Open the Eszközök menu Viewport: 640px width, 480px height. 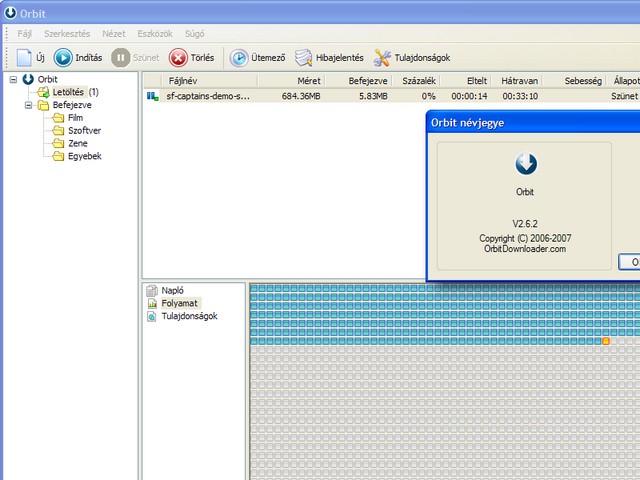pos(157,34)
